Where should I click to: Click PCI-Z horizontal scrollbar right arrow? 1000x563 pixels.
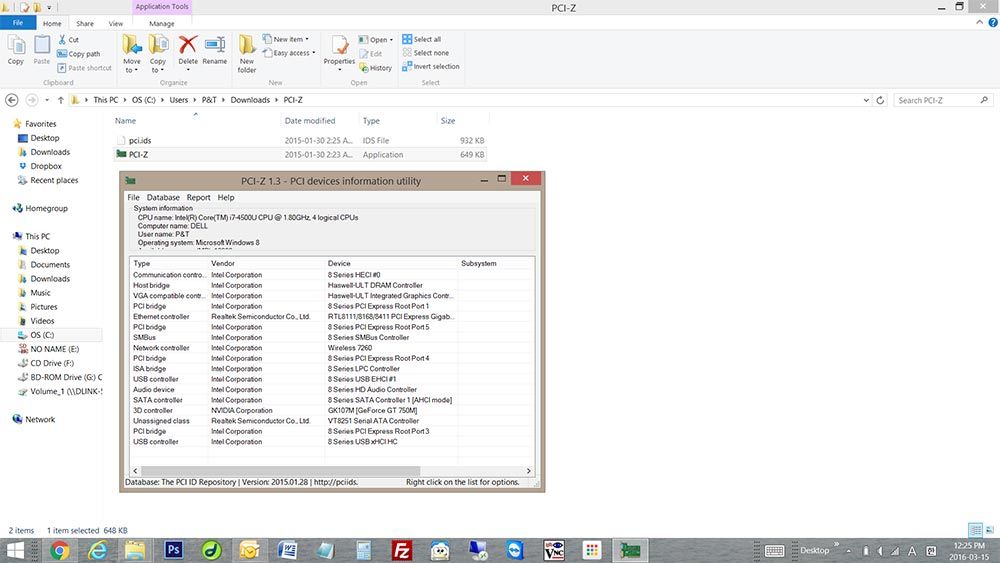tap(528, 471)
